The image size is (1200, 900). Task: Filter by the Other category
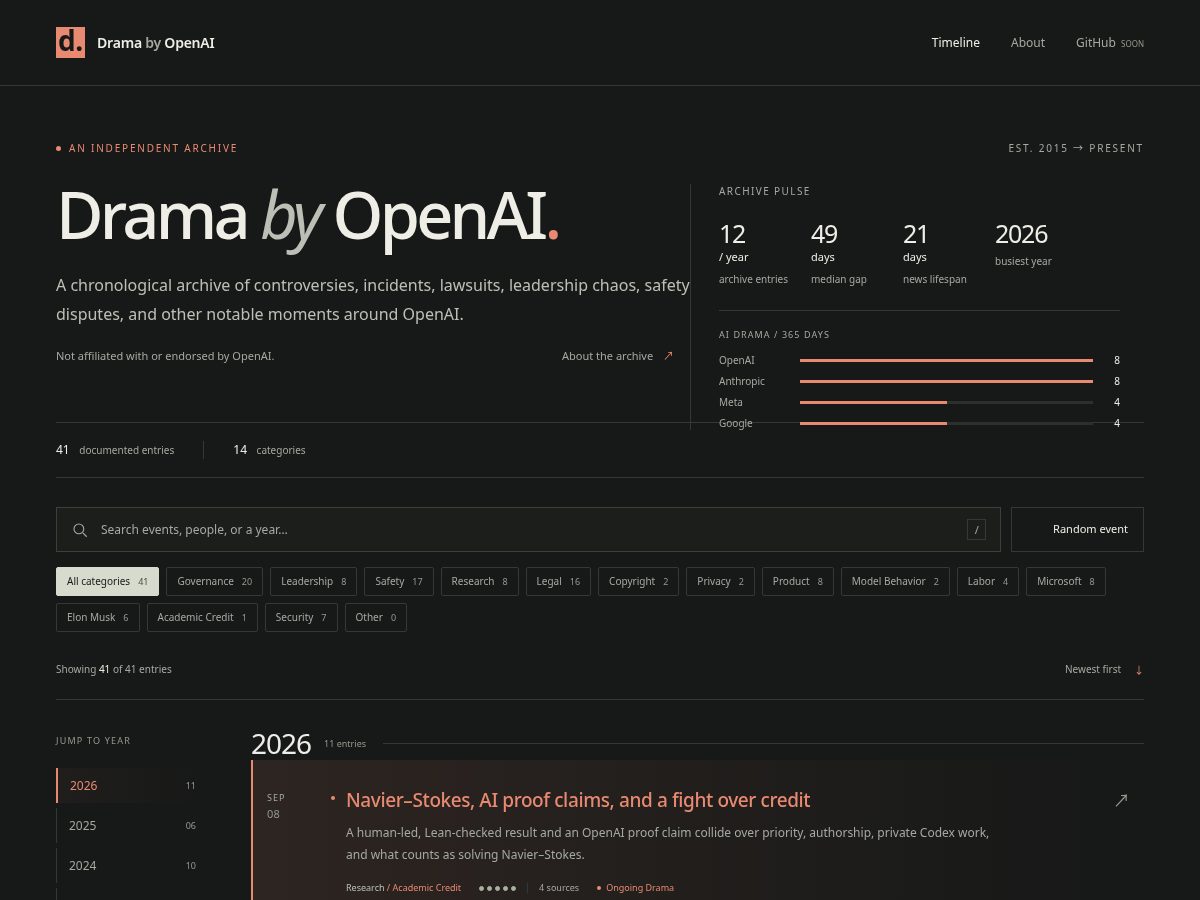tap(375, 618)
